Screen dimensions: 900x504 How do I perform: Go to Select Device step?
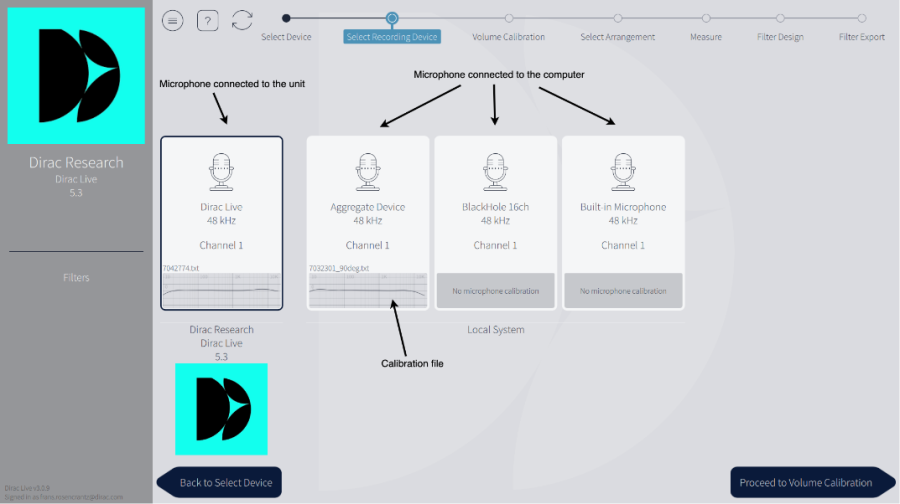[286, 18]
